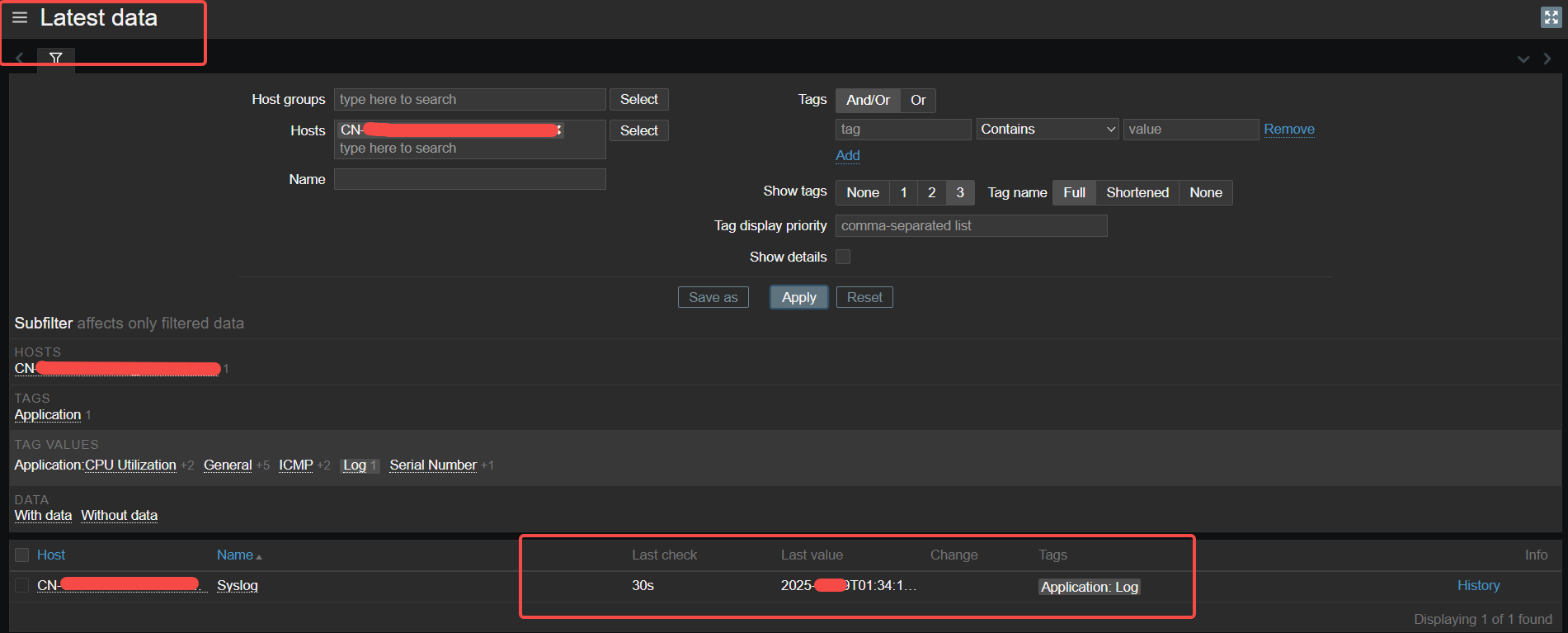Tick the select-all checkbox in table header

pos(22,555)
